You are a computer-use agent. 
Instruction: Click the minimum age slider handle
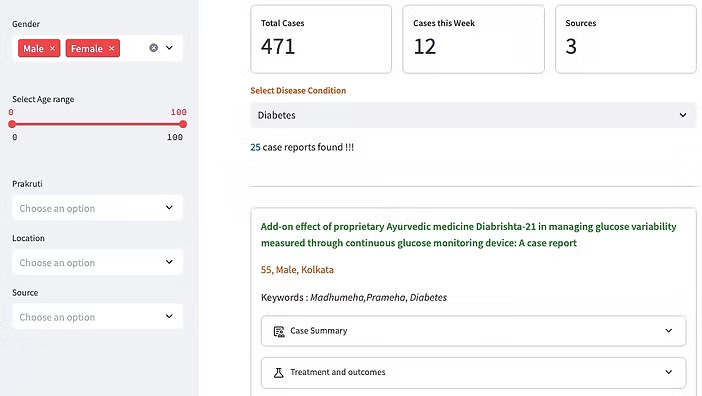(x=12, y=124)
